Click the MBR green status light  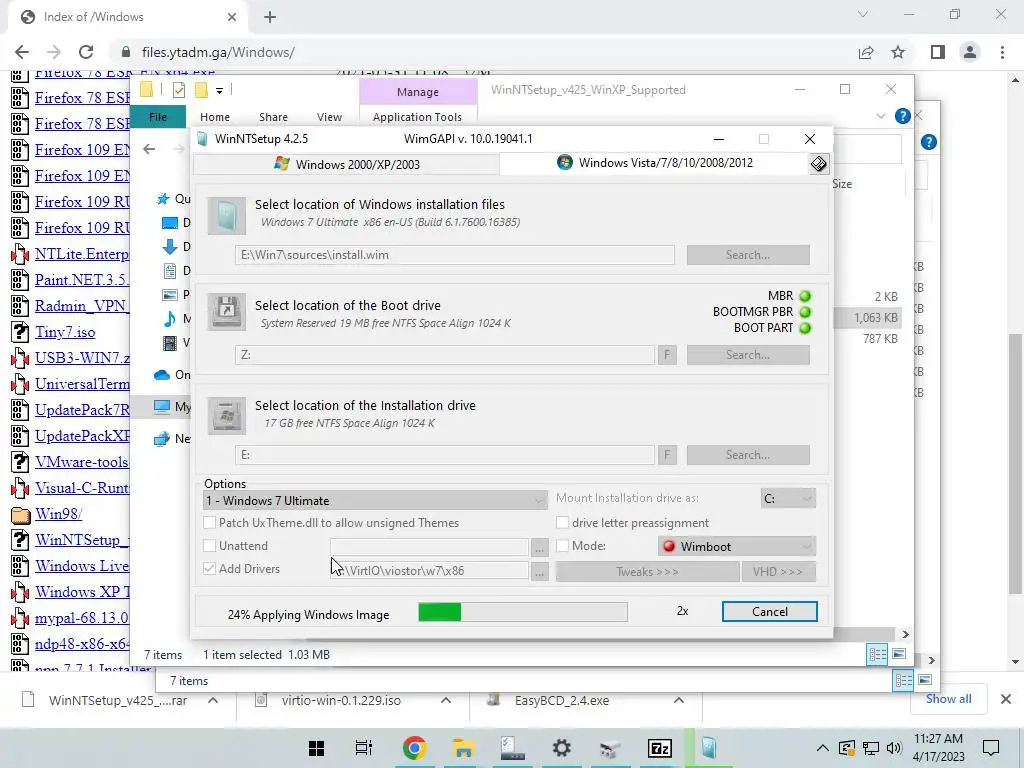click(805, 296)
